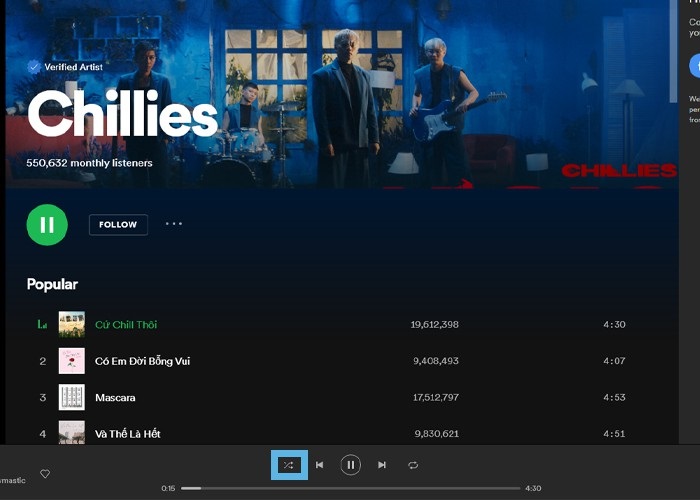The height and width of the screenshot is (500, 700).
Task: Select the track Và Thế Là Hết
Action: [128, 434]
